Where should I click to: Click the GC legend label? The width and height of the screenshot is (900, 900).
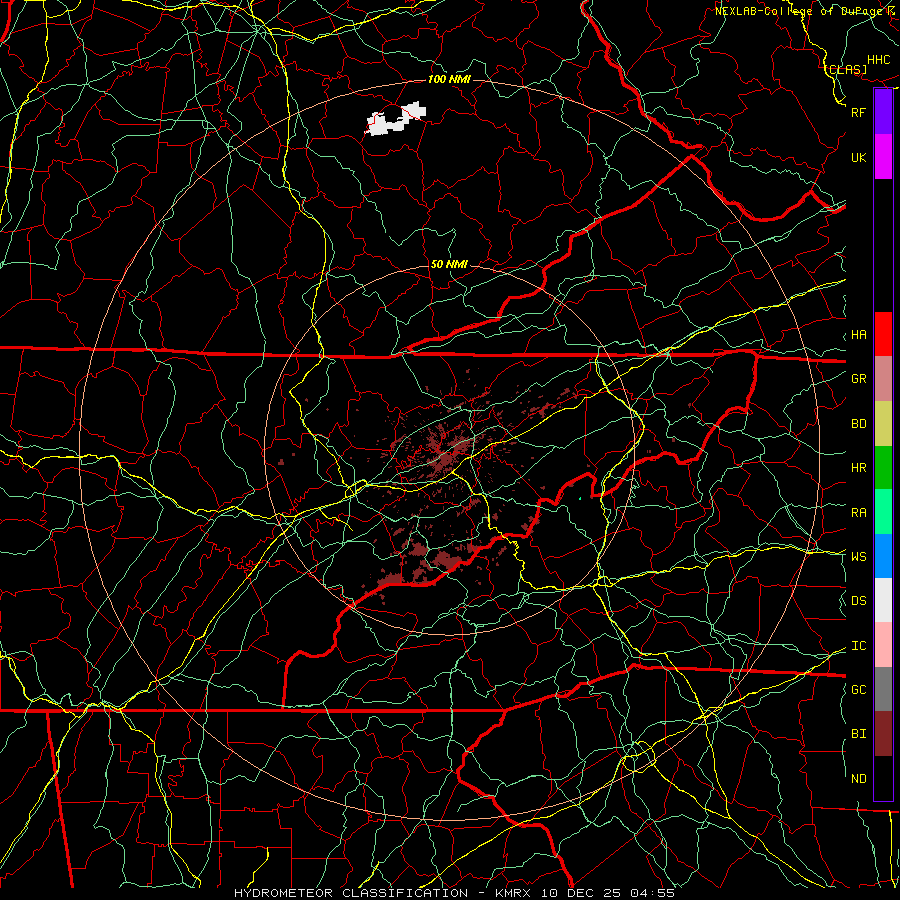point(859,690)
